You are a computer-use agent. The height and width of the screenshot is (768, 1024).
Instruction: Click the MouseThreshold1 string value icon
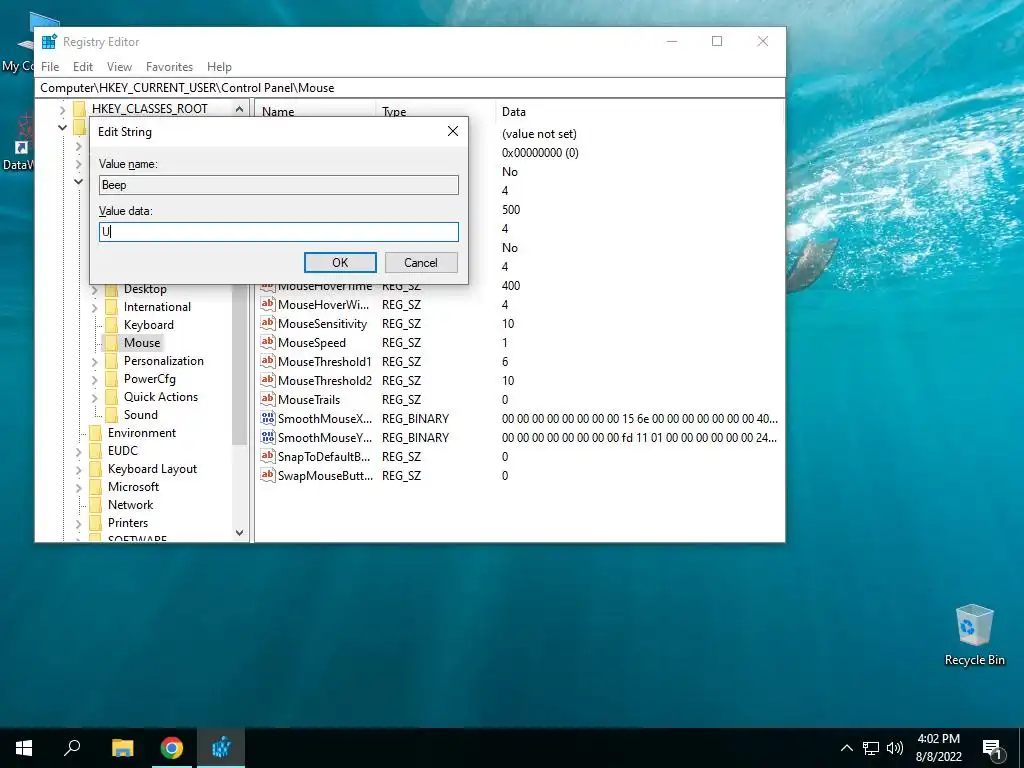[x=267, y=361]
